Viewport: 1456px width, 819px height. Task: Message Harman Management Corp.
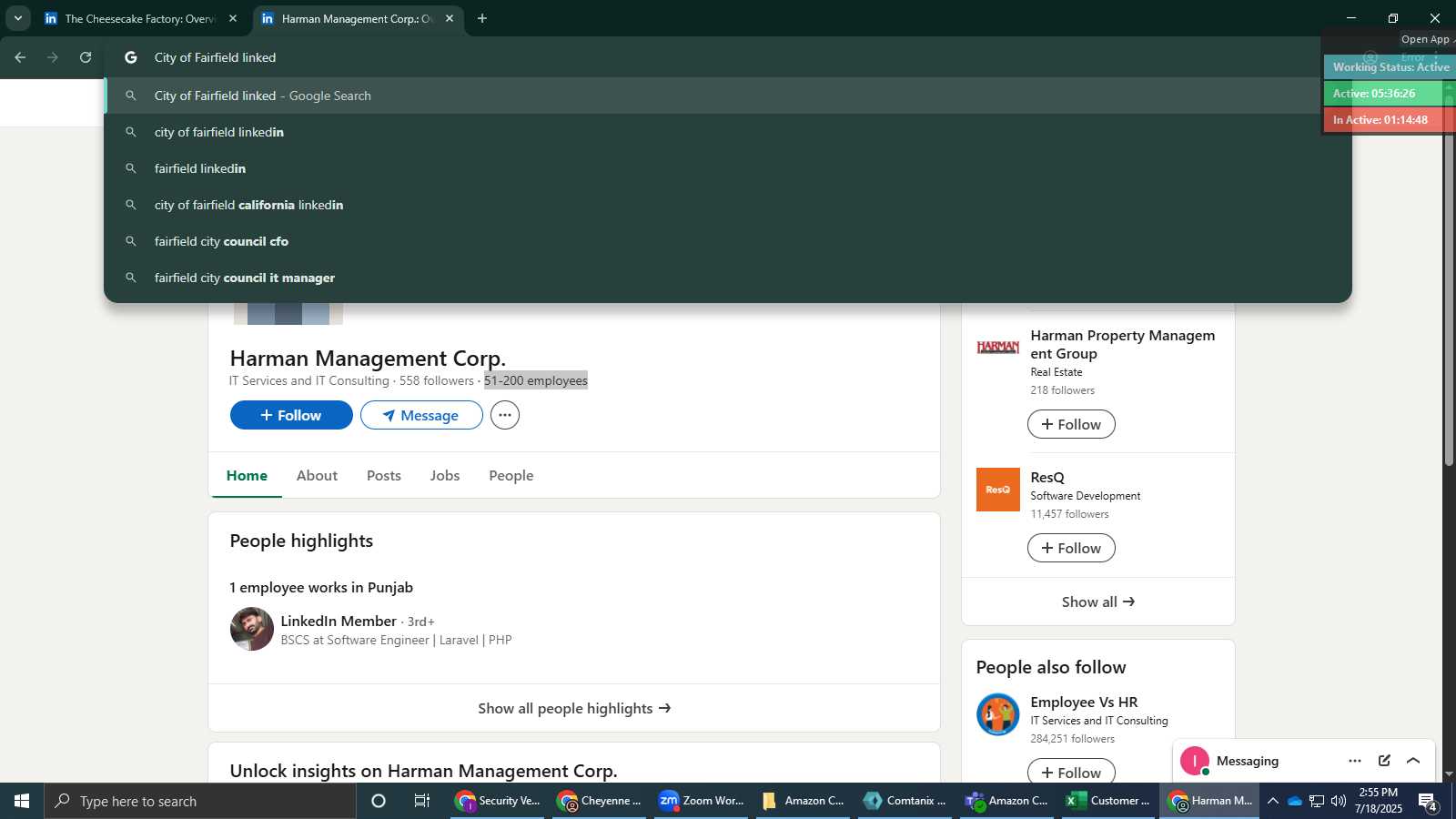421,415
